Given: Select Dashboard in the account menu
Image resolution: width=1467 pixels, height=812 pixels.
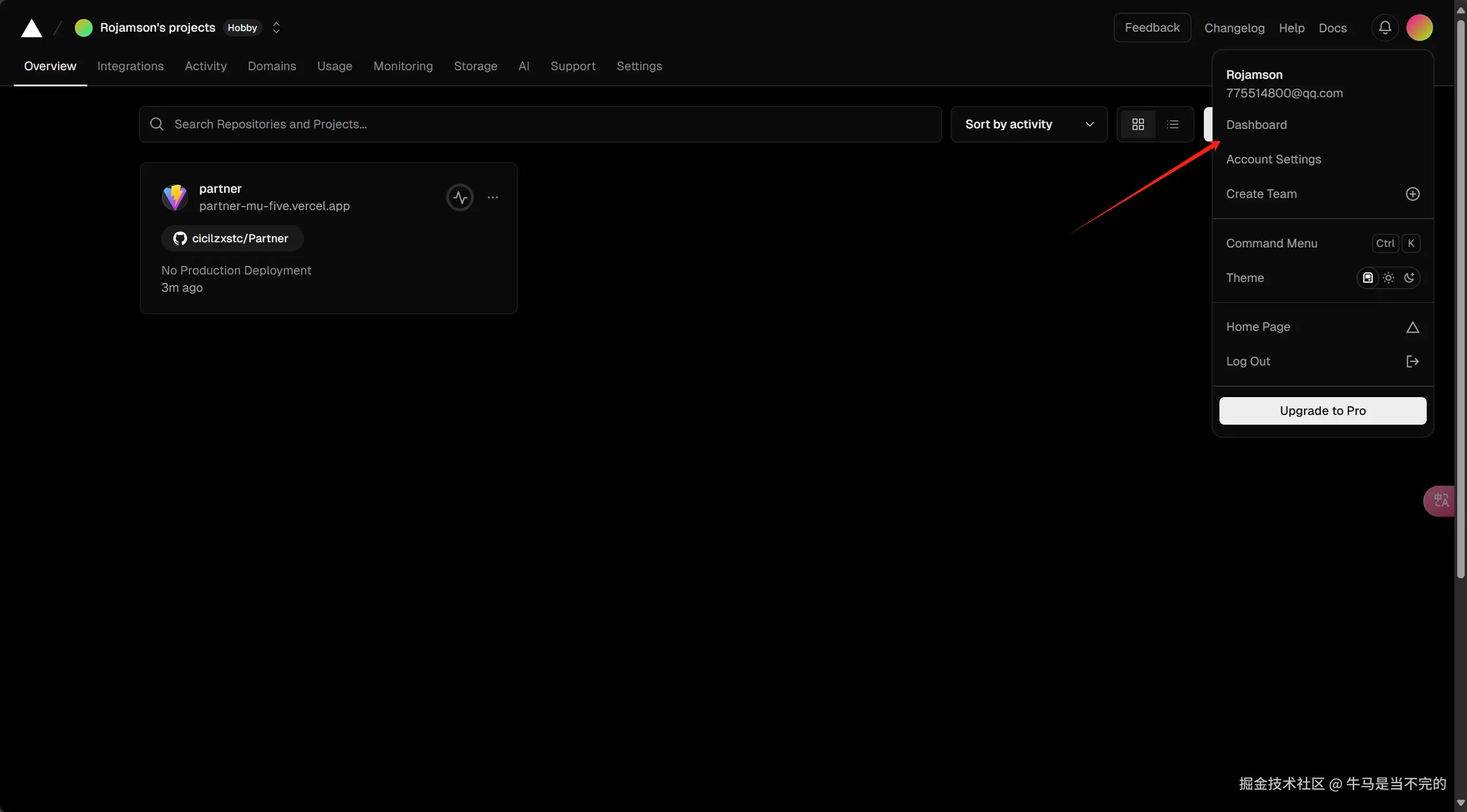Looking at the screenshot, I should point(1322,125).
